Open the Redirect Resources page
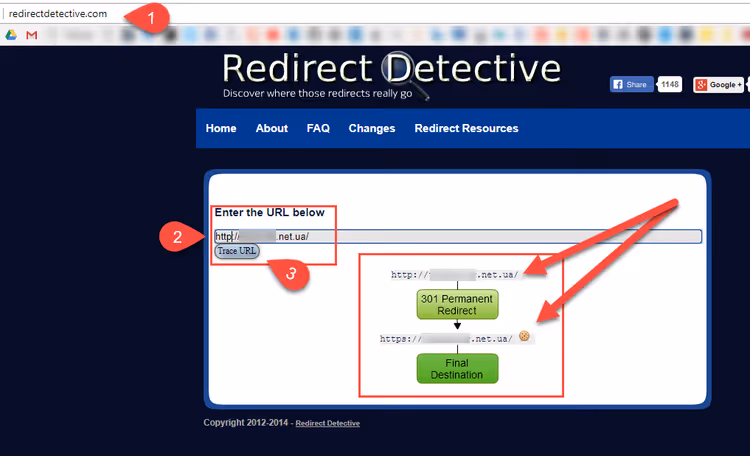This screenshot has width=750, height=456. click(466, 128)
